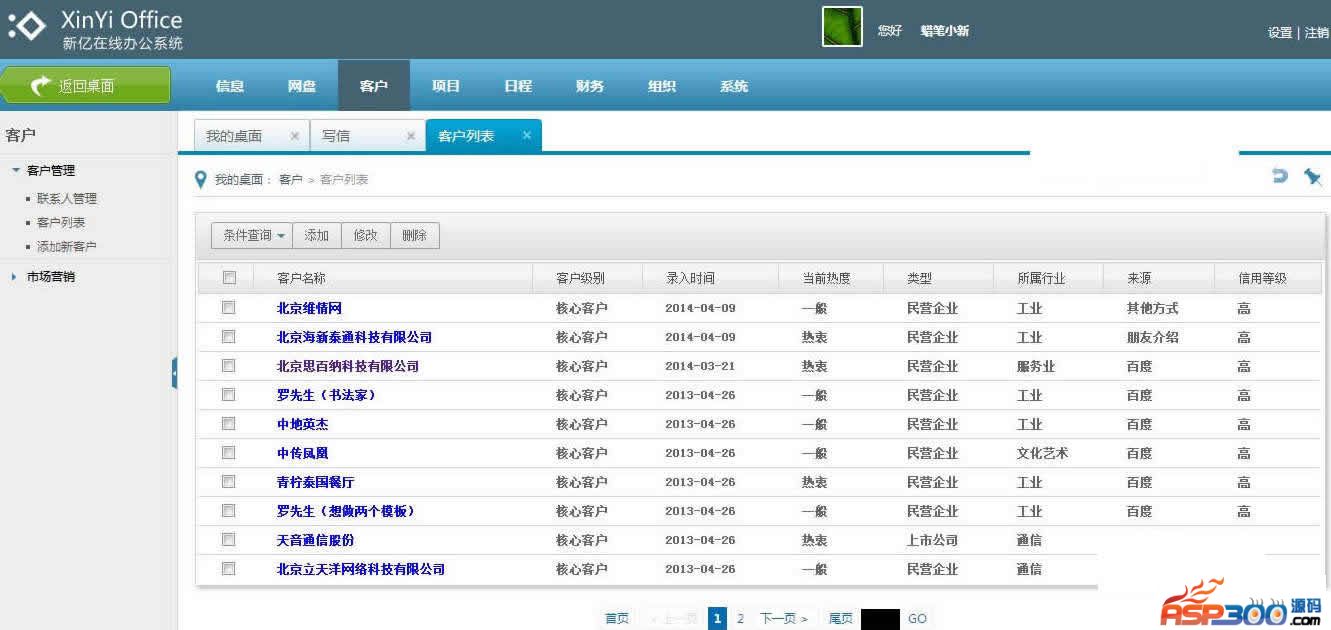The image size is (1331, 630).
Task: Open the 财务 menu in navigation bar
Action: click(590, 86)
